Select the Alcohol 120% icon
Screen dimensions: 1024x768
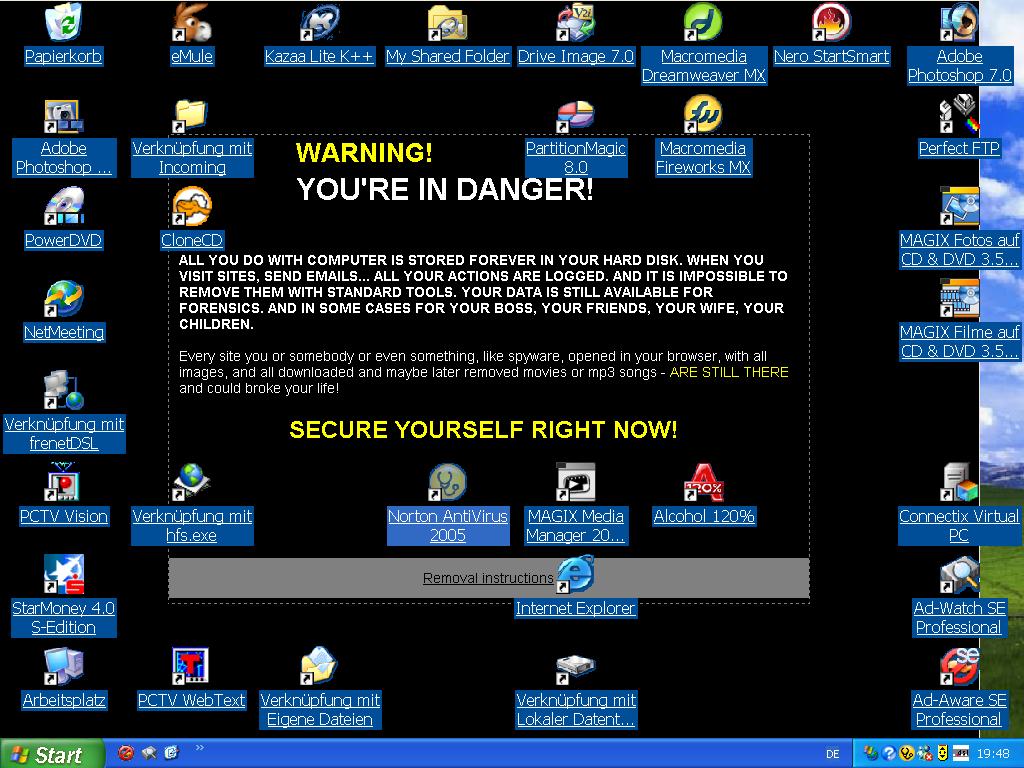(x=703, y=484)
